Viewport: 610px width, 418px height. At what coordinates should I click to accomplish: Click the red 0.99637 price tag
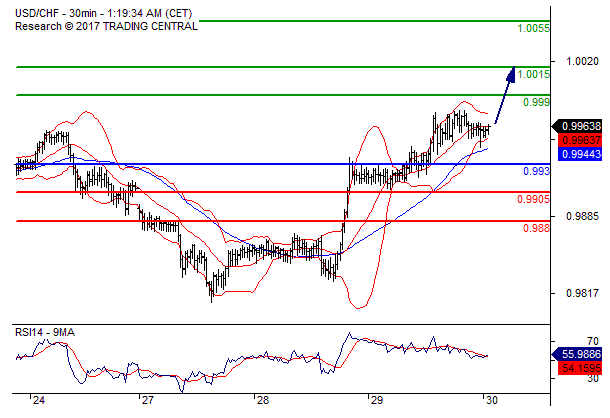580,140
